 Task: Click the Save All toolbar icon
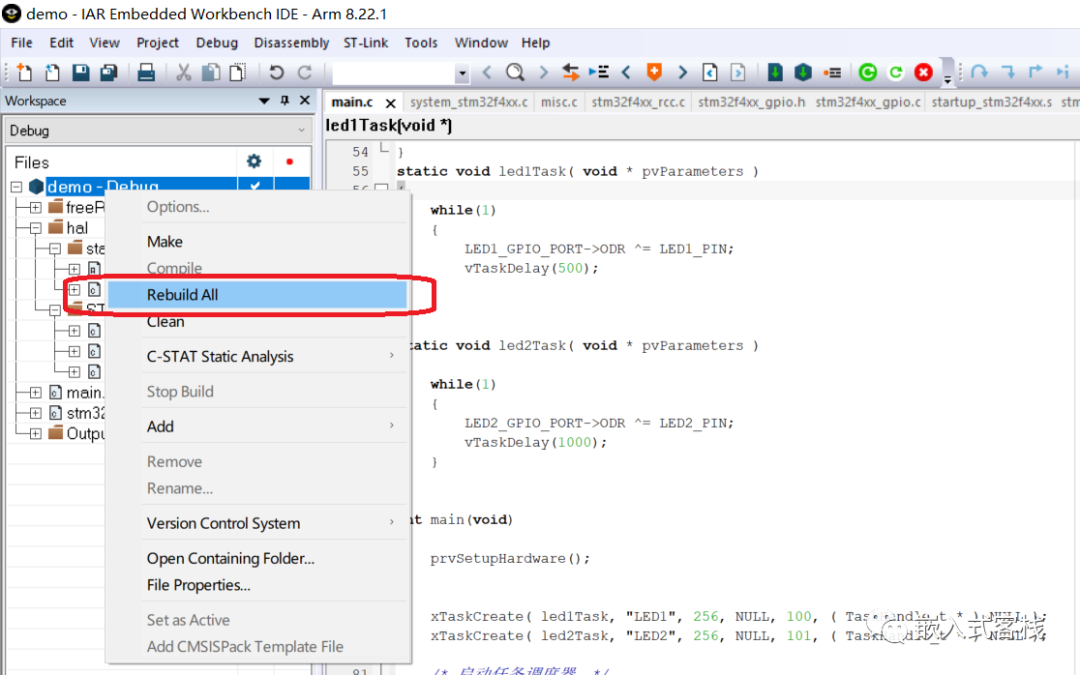109,72
